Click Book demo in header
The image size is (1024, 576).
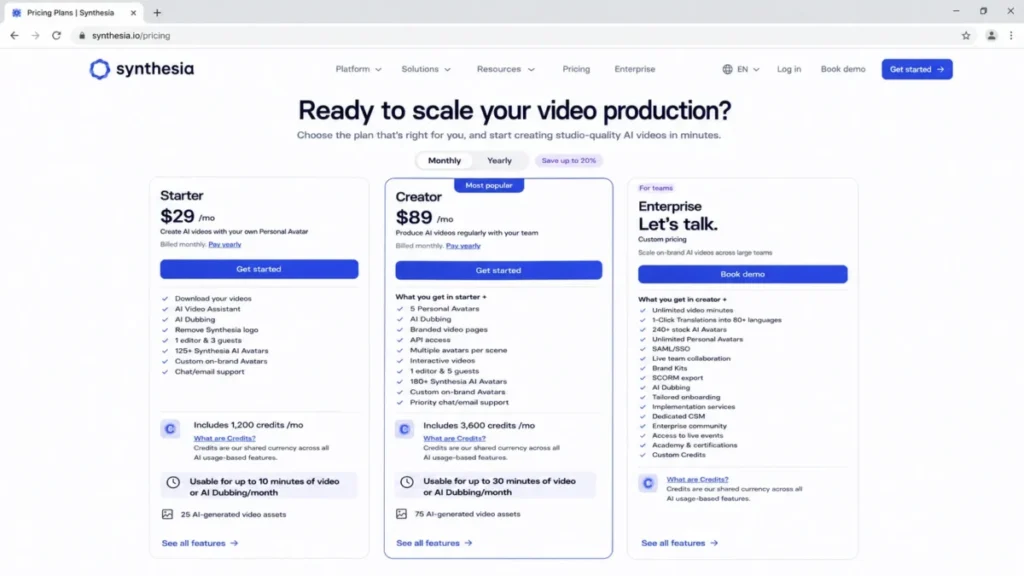843,69
